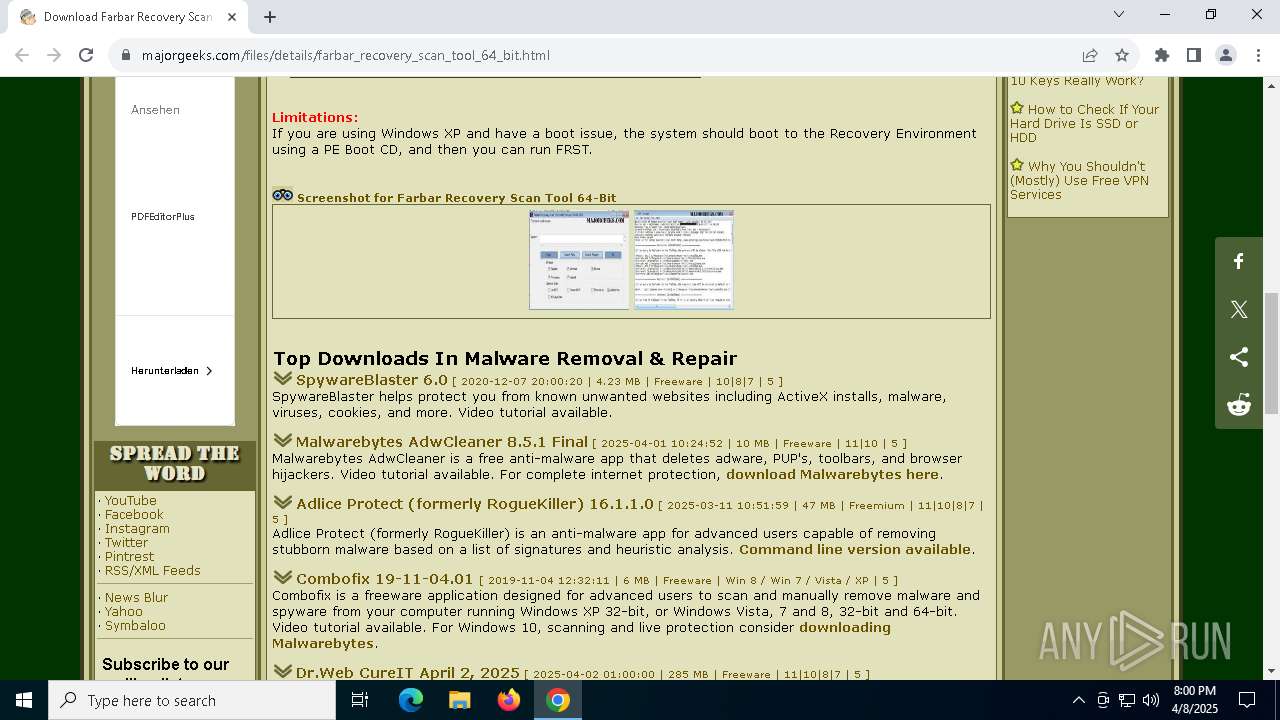Open the YouTube link under Spread the Word
The width and height of the screenshot is (1280, 720).
click(x=131, y=500)
